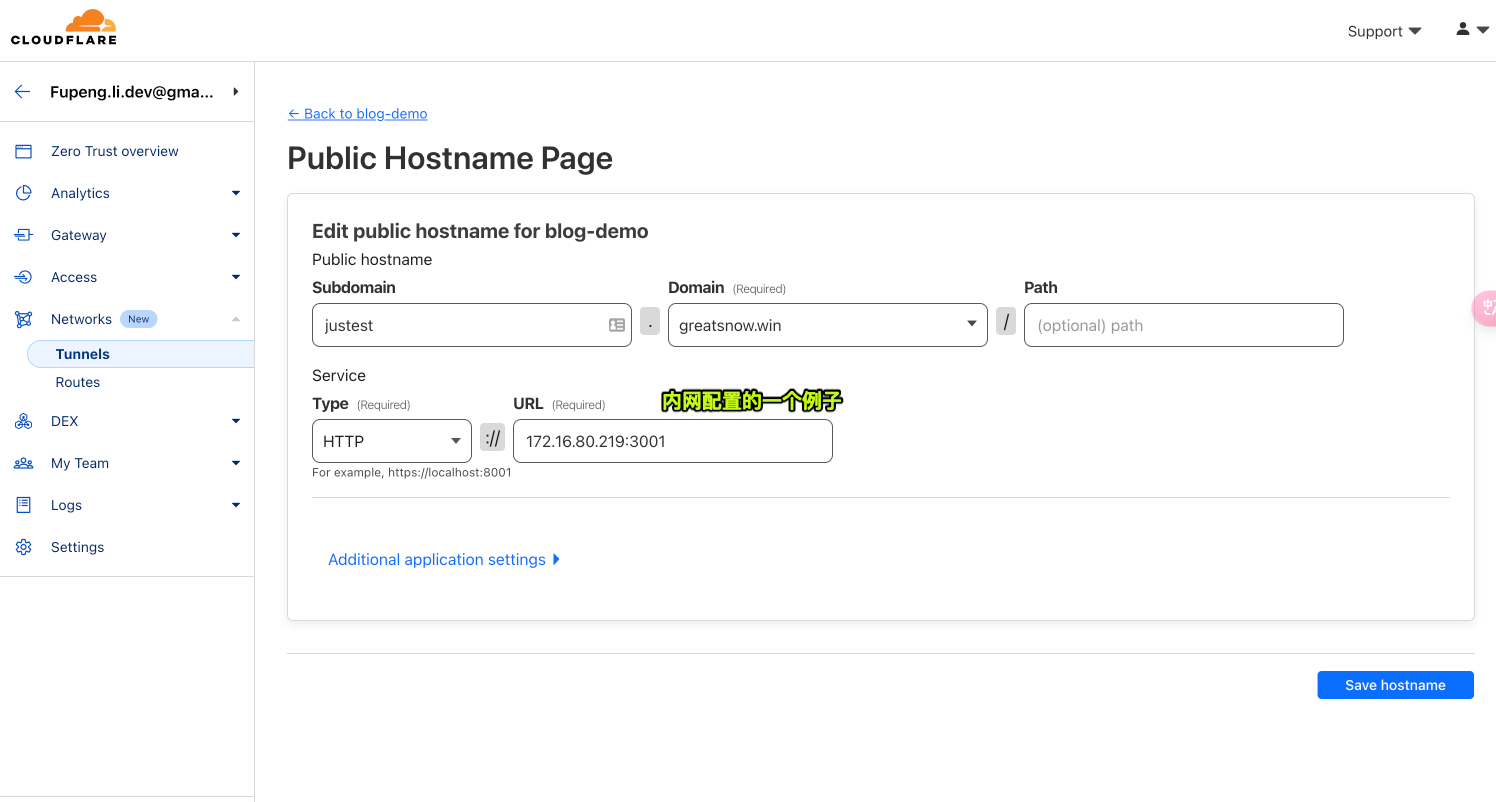Collapse the Networks menu chevron
1496x802 pixels.
tap(236, 319)
